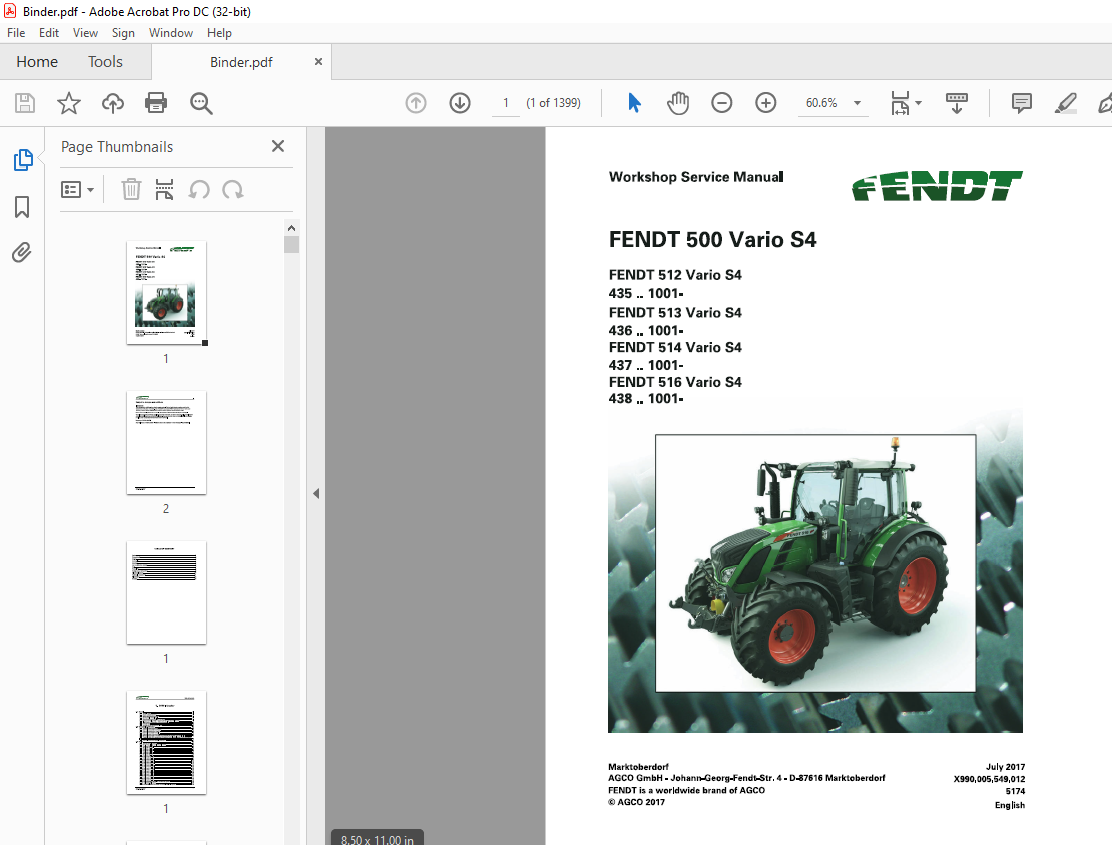This screenshot has width=1112, height=845.
Task: Switch to the Home tab
Action: click(x=37, y=62)
